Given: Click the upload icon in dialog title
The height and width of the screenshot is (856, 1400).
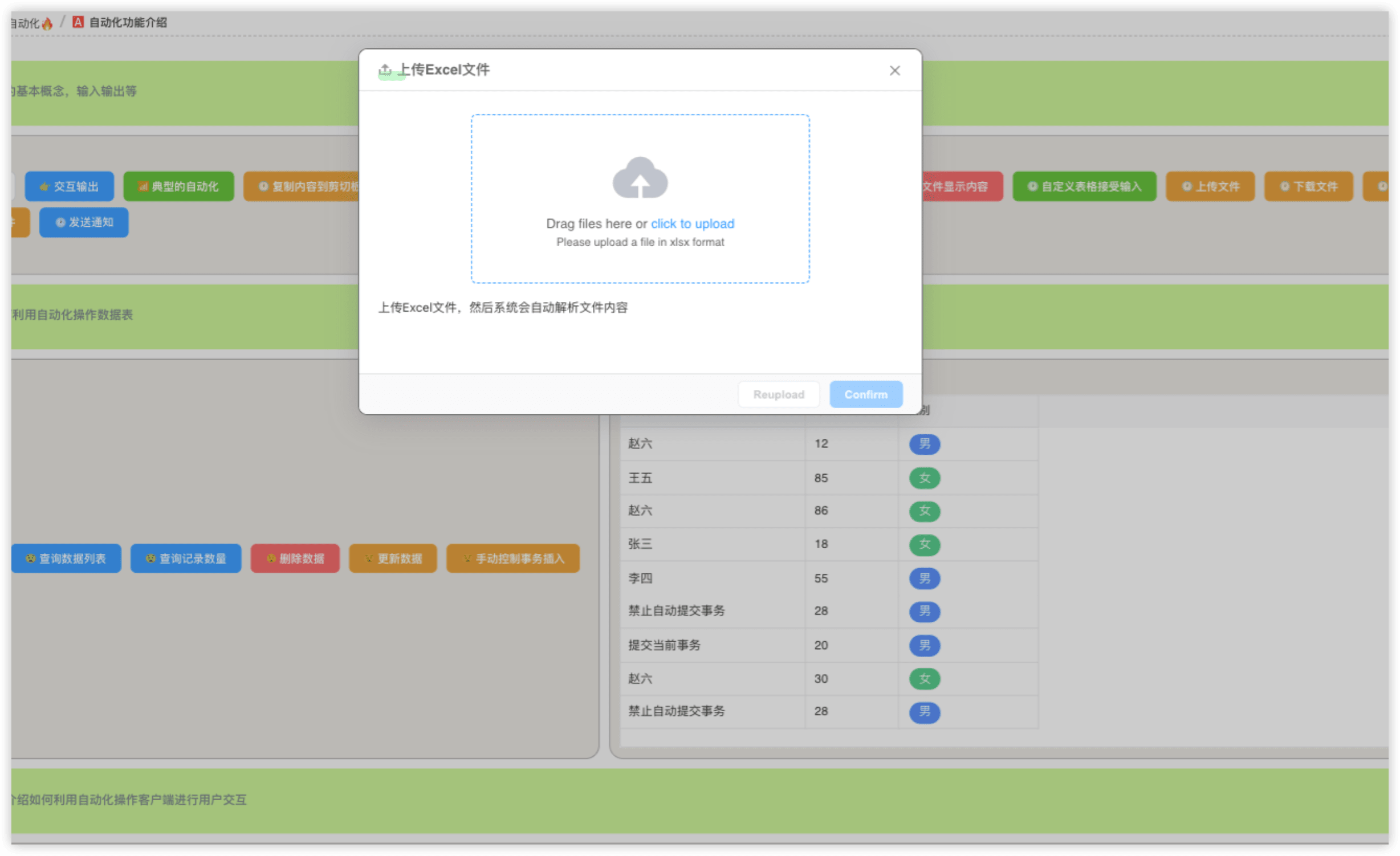Looking at the screenshot, I should point(385,70).
